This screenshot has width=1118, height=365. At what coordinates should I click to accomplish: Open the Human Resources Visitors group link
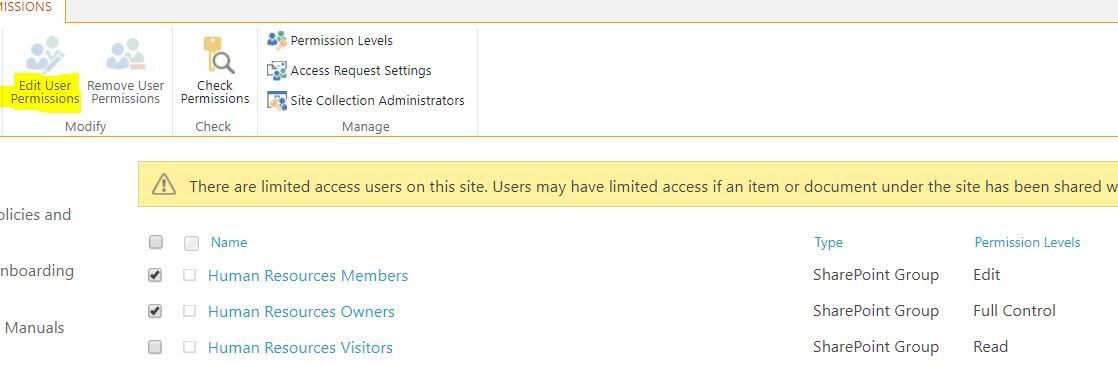(x=300, y=348)
